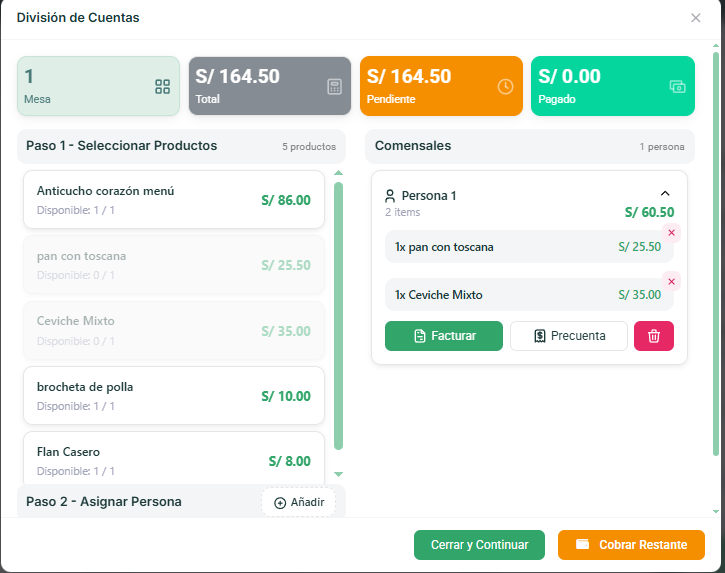Screen dimensions: 725x573
Task: Click the '5 productos' count label
Action: 309,147
